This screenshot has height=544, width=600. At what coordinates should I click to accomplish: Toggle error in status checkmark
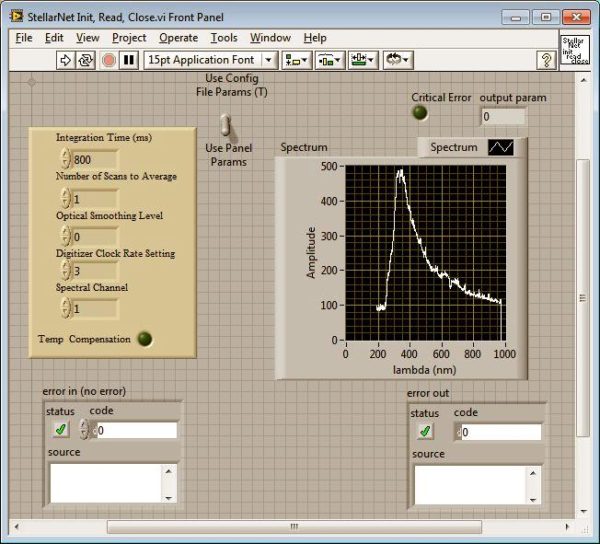[x=60, y=430]
